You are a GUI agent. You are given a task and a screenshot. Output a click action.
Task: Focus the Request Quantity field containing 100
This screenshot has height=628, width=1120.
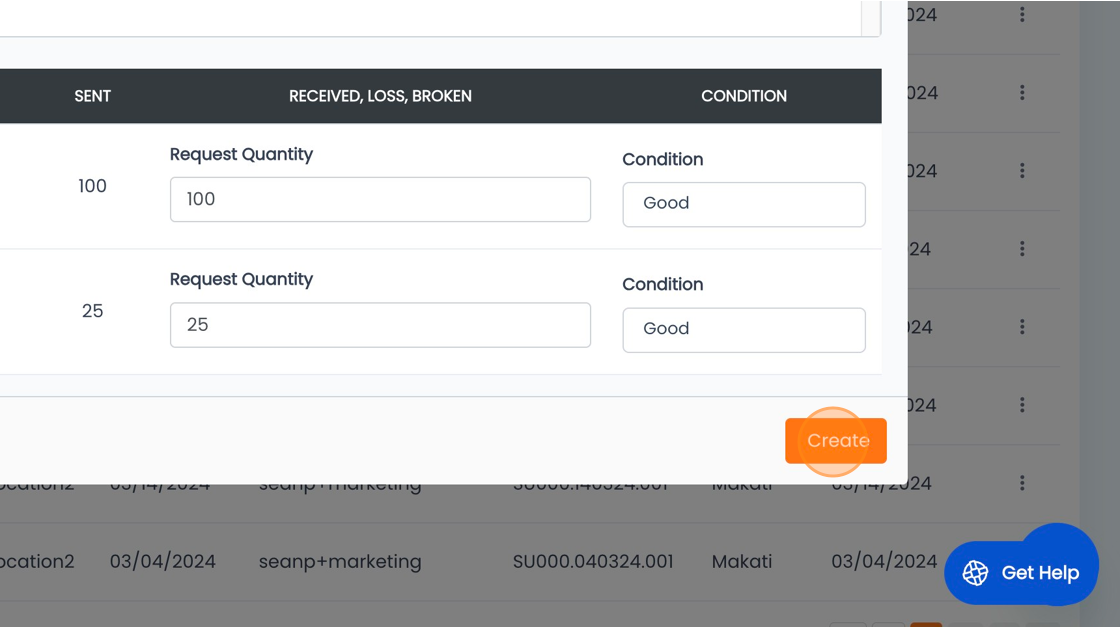pos(380,200)
